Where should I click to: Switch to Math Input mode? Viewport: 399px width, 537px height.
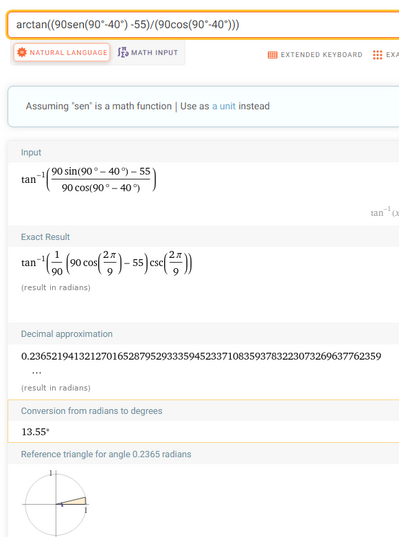pyautogui.click(x=148, y=52)
